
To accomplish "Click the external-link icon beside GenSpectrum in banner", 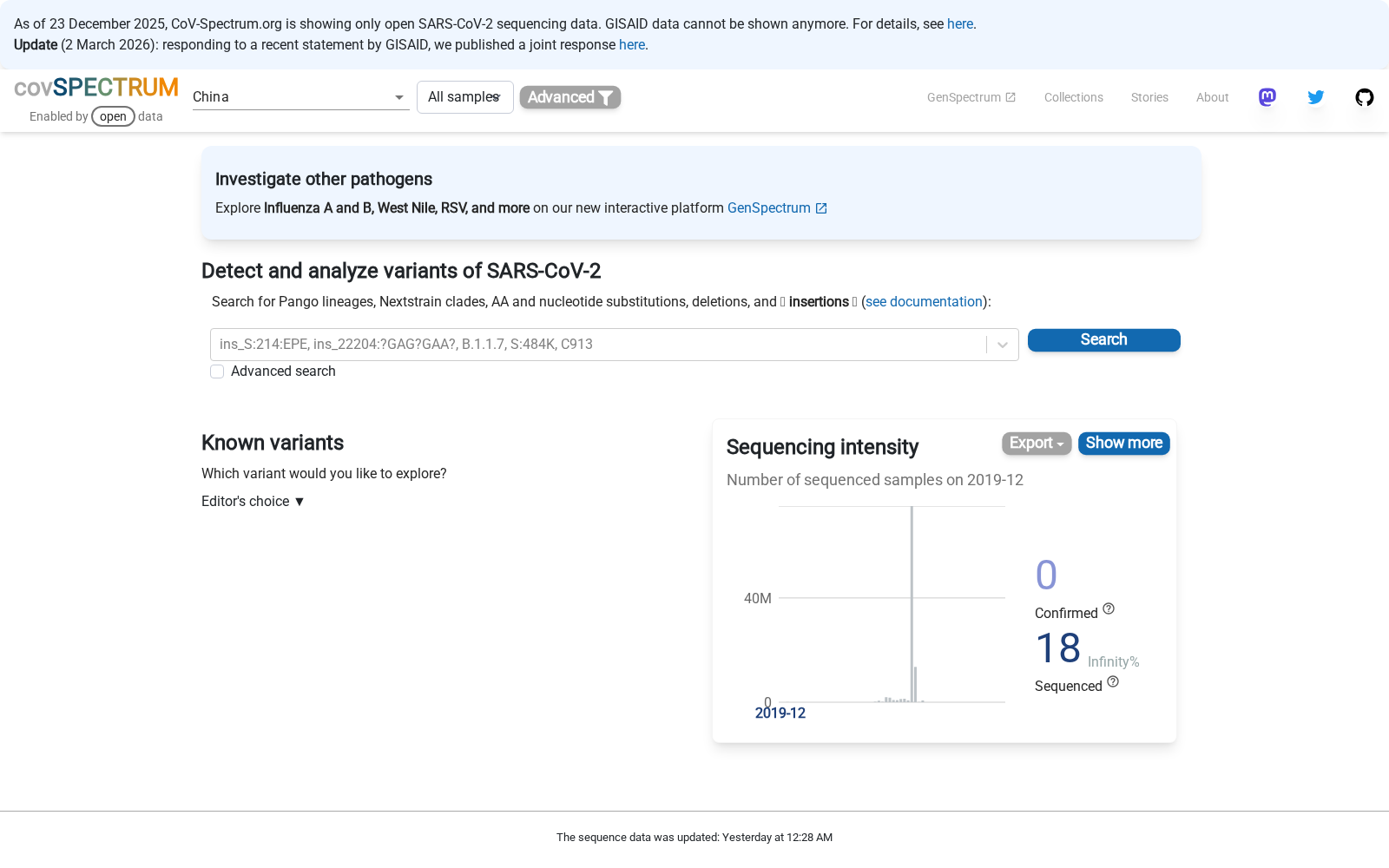I will click(x=821, y=208).
